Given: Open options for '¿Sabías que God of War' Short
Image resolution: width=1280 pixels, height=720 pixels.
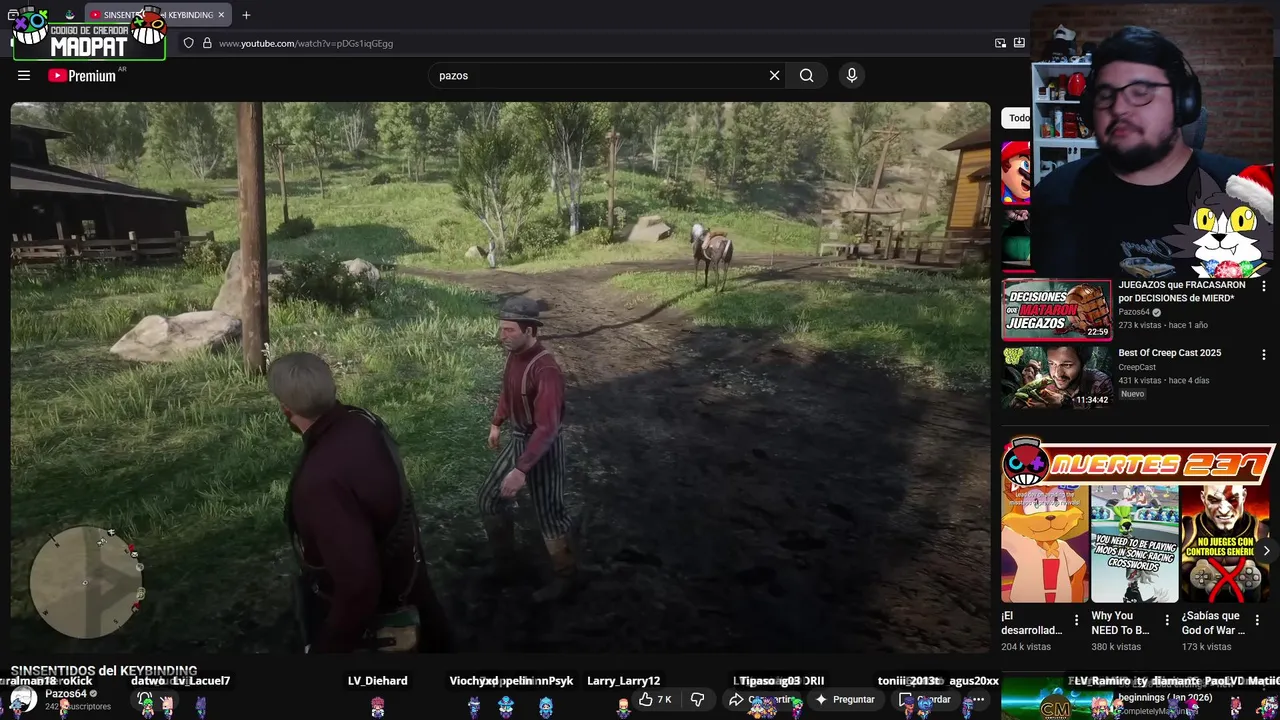Looking at the screenshot, I should click(1257, 620).
